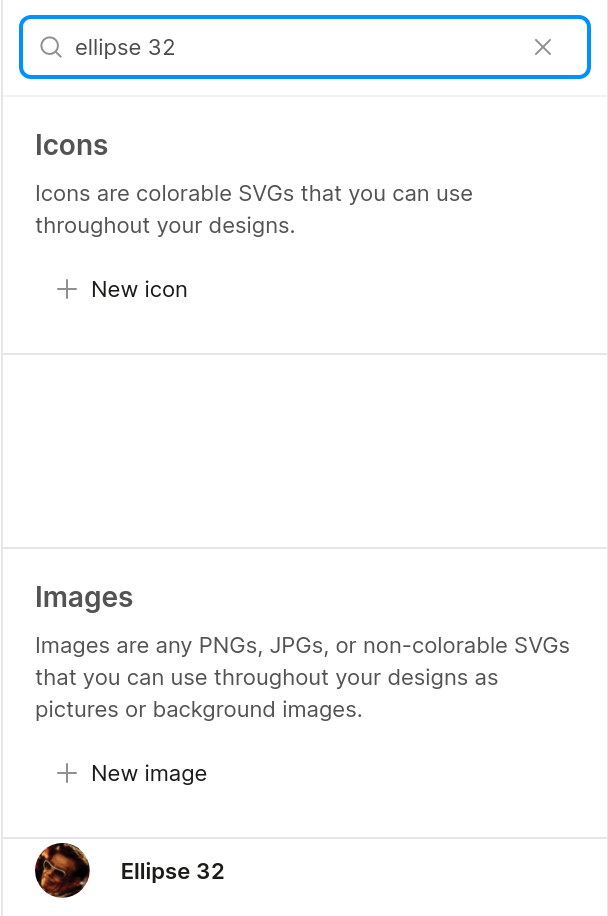Clear the search with the X icon

pos(543,47)
